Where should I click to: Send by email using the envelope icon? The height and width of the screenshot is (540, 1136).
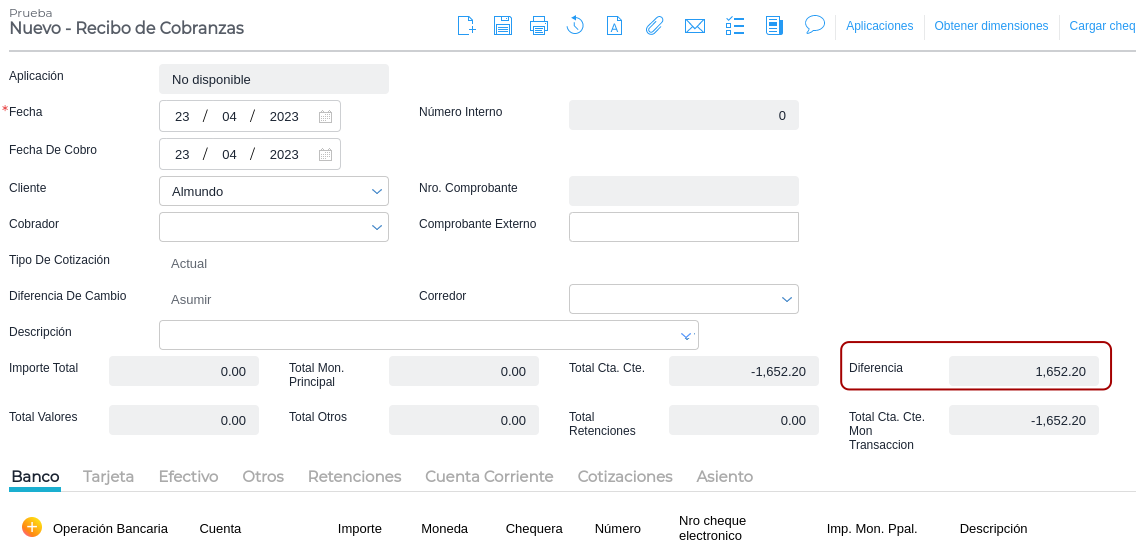tap(695, 26)
